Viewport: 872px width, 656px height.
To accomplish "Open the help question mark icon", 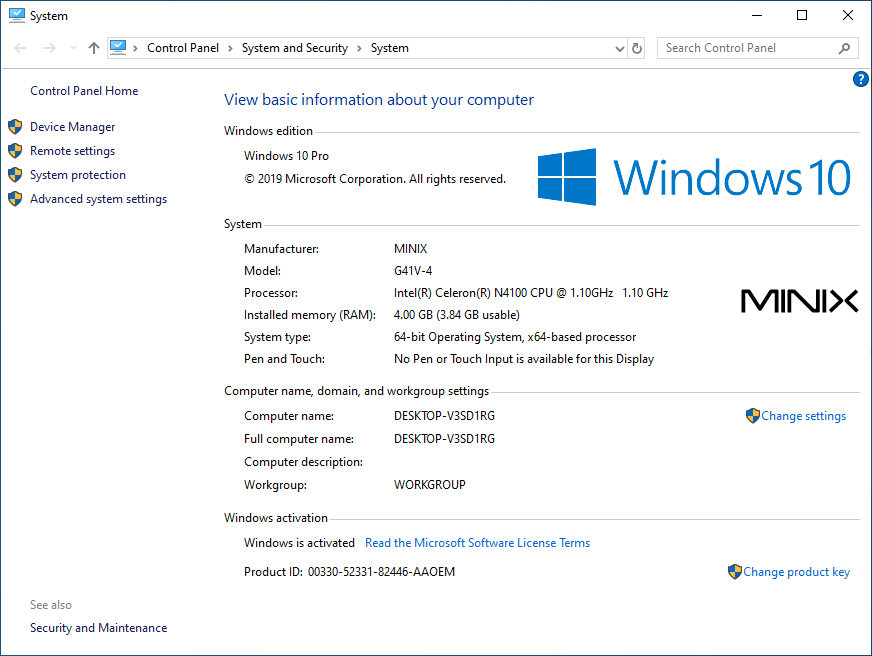I will click(860, 79).
